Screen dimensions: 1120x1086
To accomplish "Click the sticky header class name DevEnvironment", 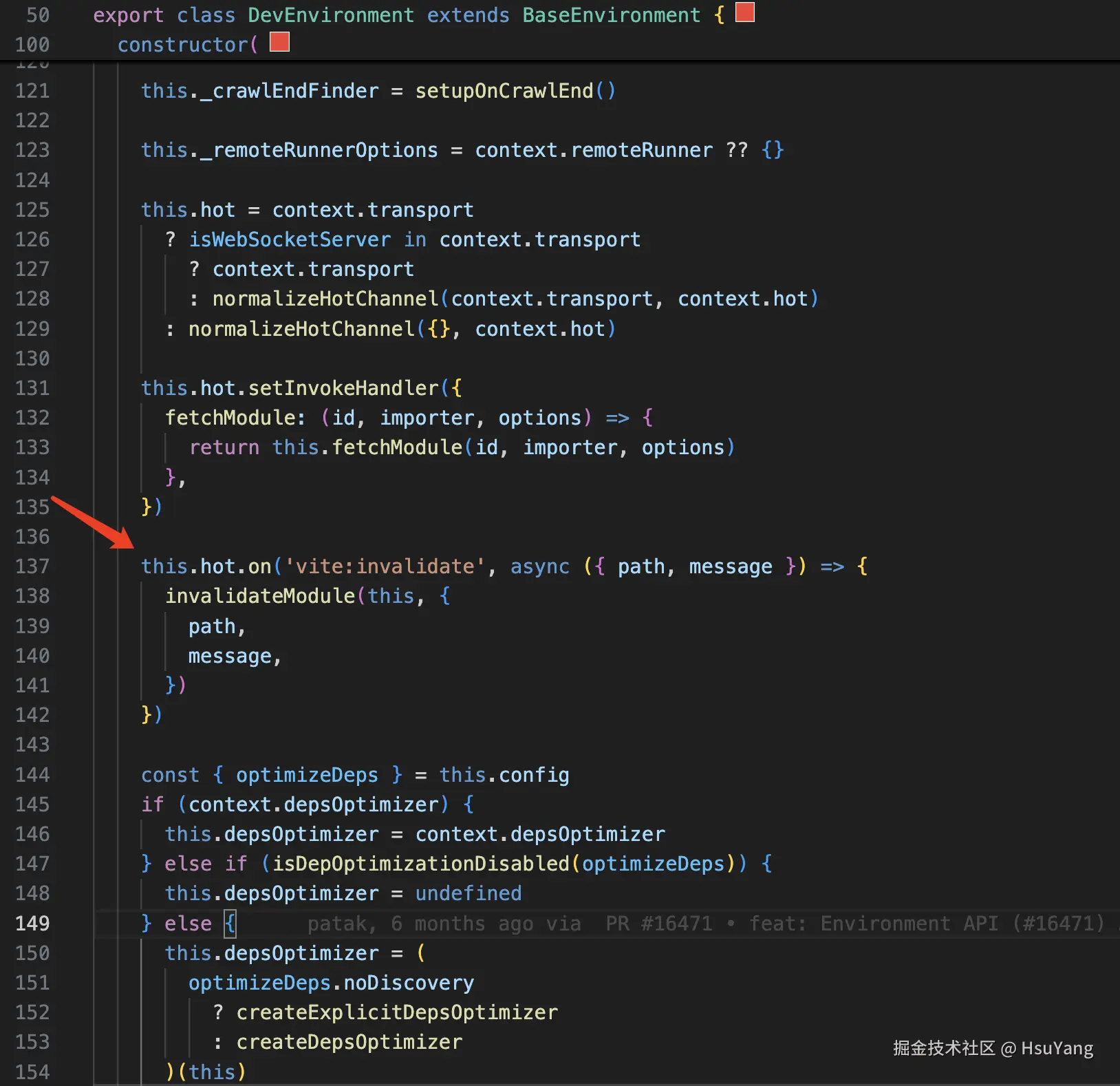I will (x=331, y=15).
